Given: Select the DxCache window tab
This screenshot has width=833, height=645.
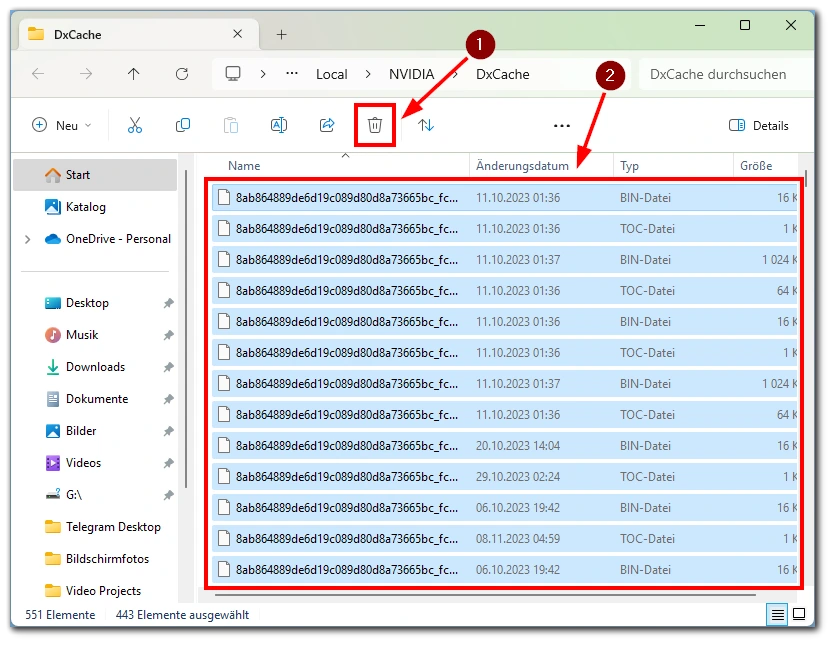Looking at the screenshot, I should (x=140, y=35).
